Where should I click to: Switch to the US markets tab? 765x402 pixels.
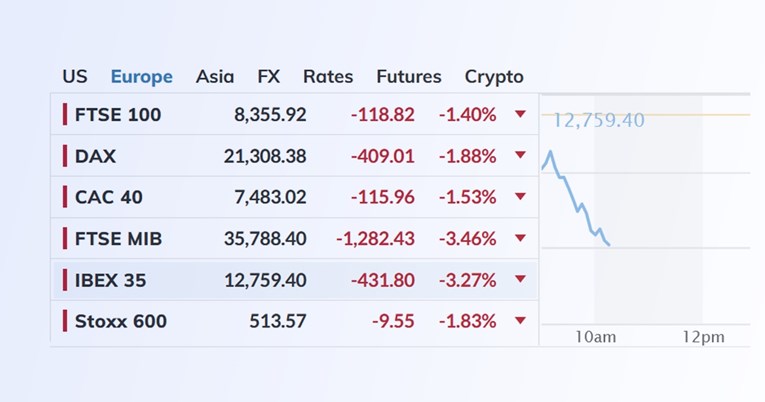[x=75, y=77]
